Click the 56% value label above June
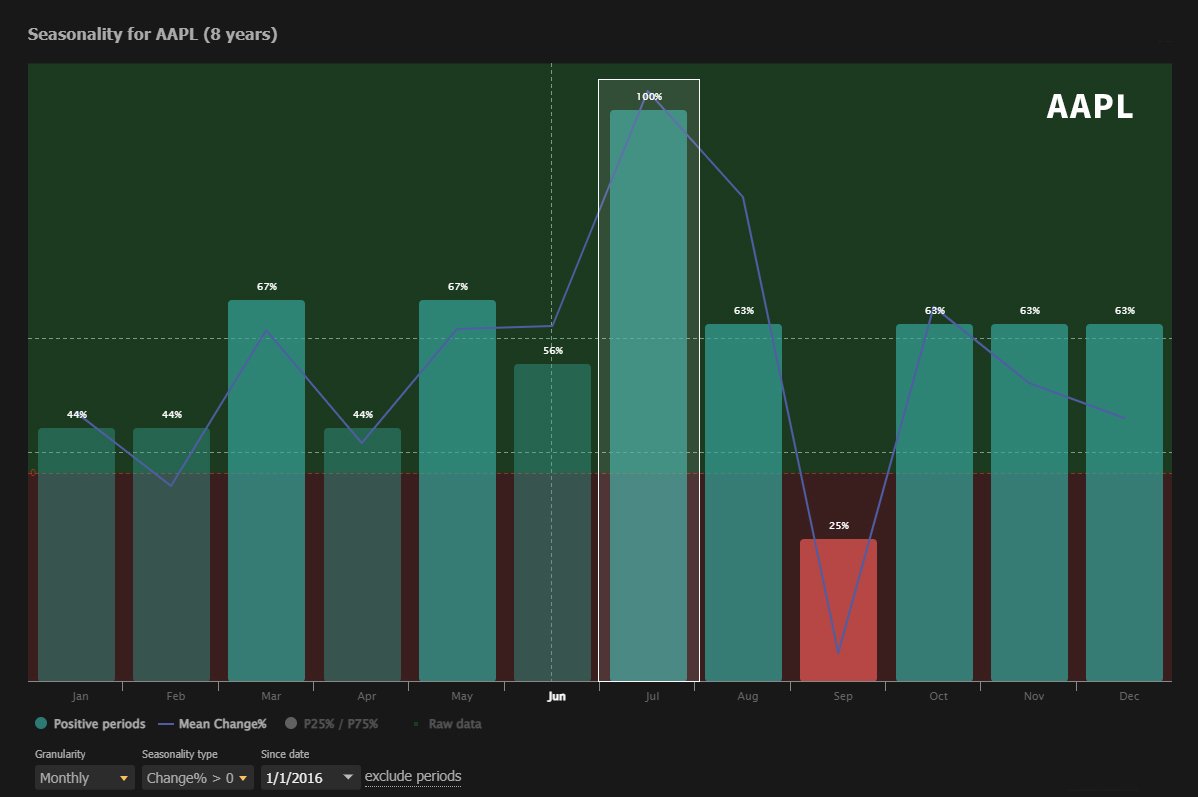1198x797 pixels. click(x=553, y=351)
